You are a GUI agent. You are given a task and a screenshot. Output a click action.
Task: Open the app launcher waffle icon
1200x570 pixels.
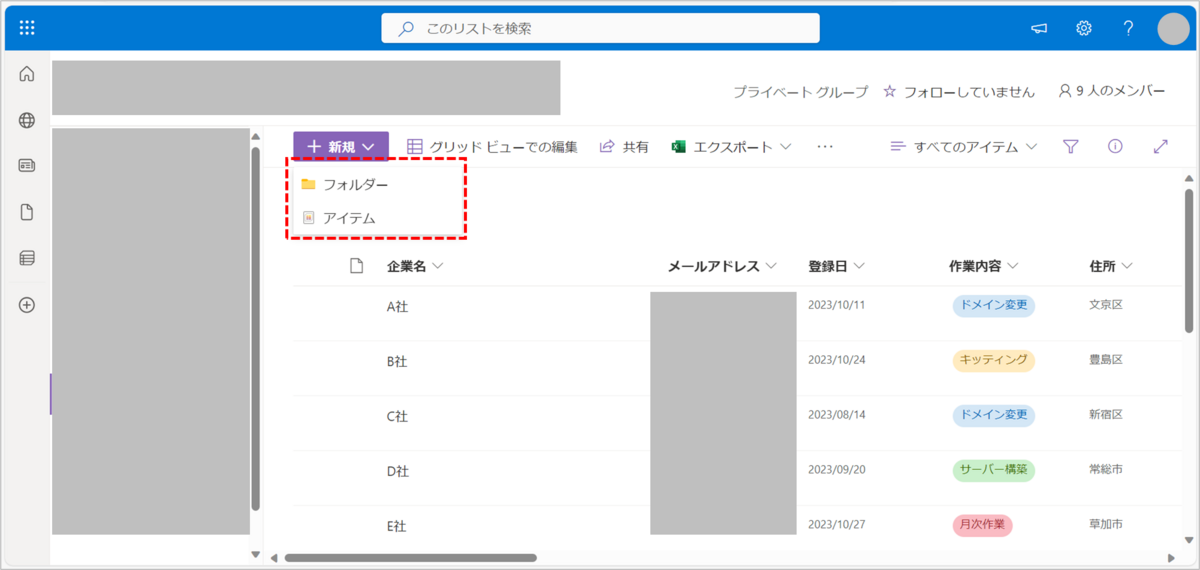coord(27,28)
